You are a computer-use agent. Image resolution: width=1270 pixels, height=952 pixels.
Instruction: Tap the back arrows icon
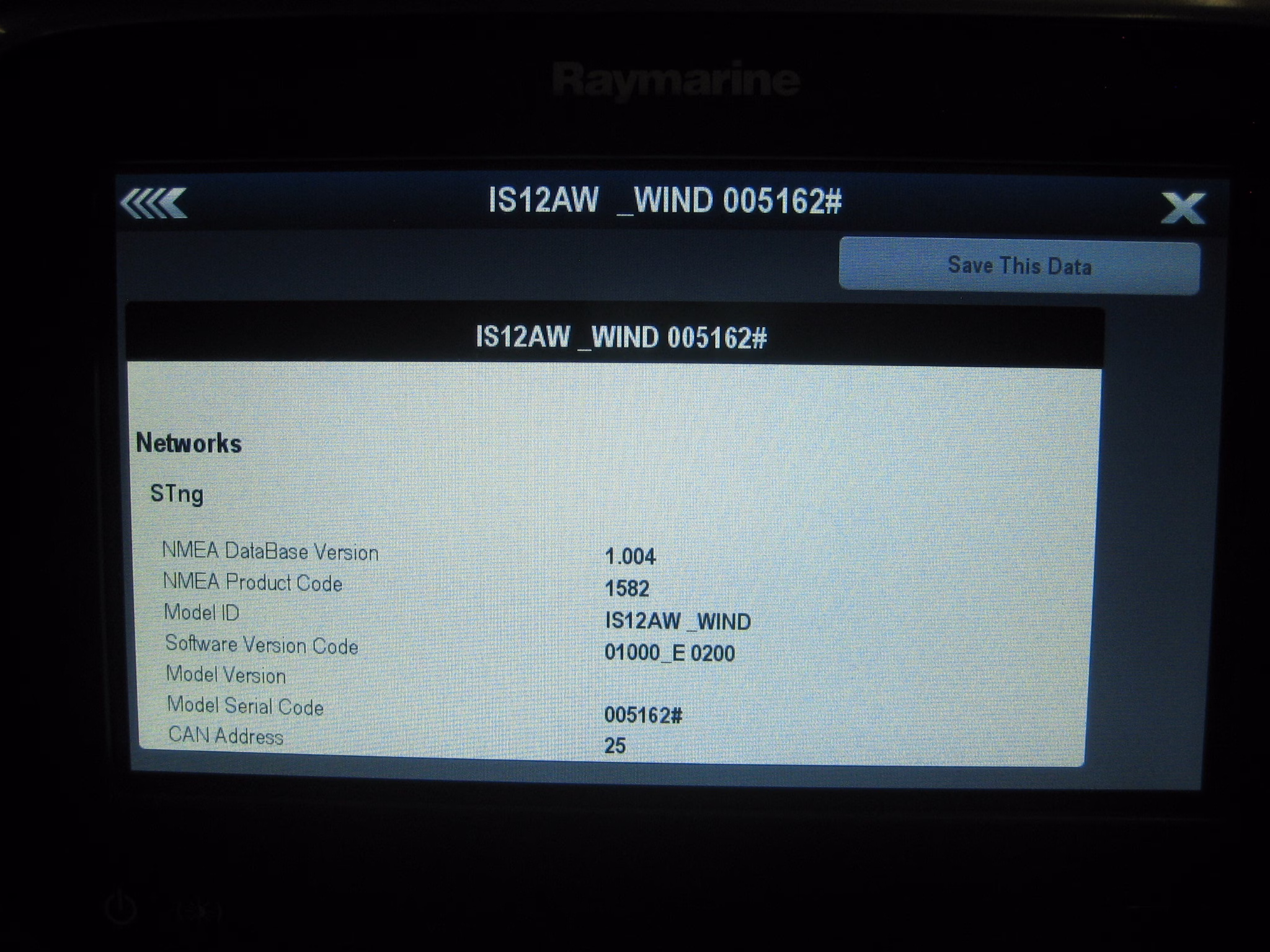click(154, 203)
